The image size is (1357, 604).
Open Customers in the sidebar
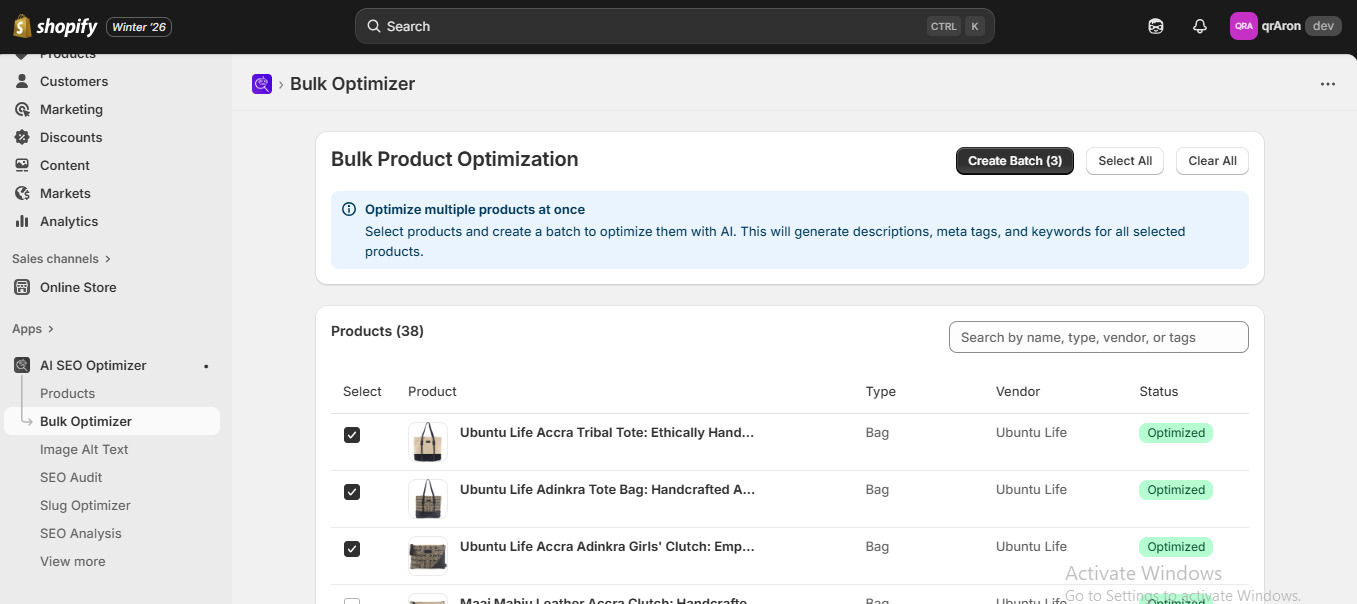point(74,81)
